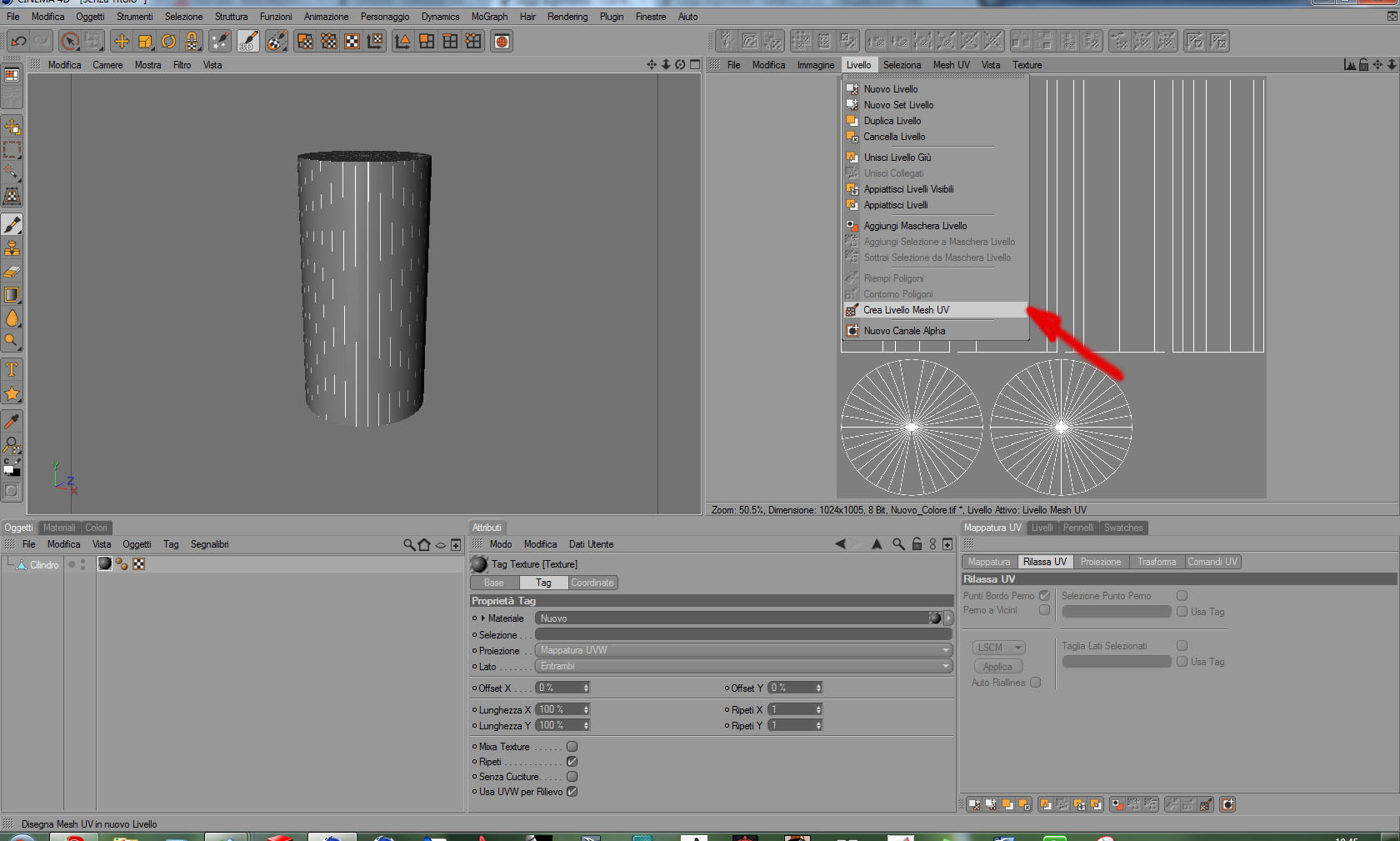Expand the Materiale disclosure triangle
This screenshot has width=1400, height=841.
click(x=483, y=618)
